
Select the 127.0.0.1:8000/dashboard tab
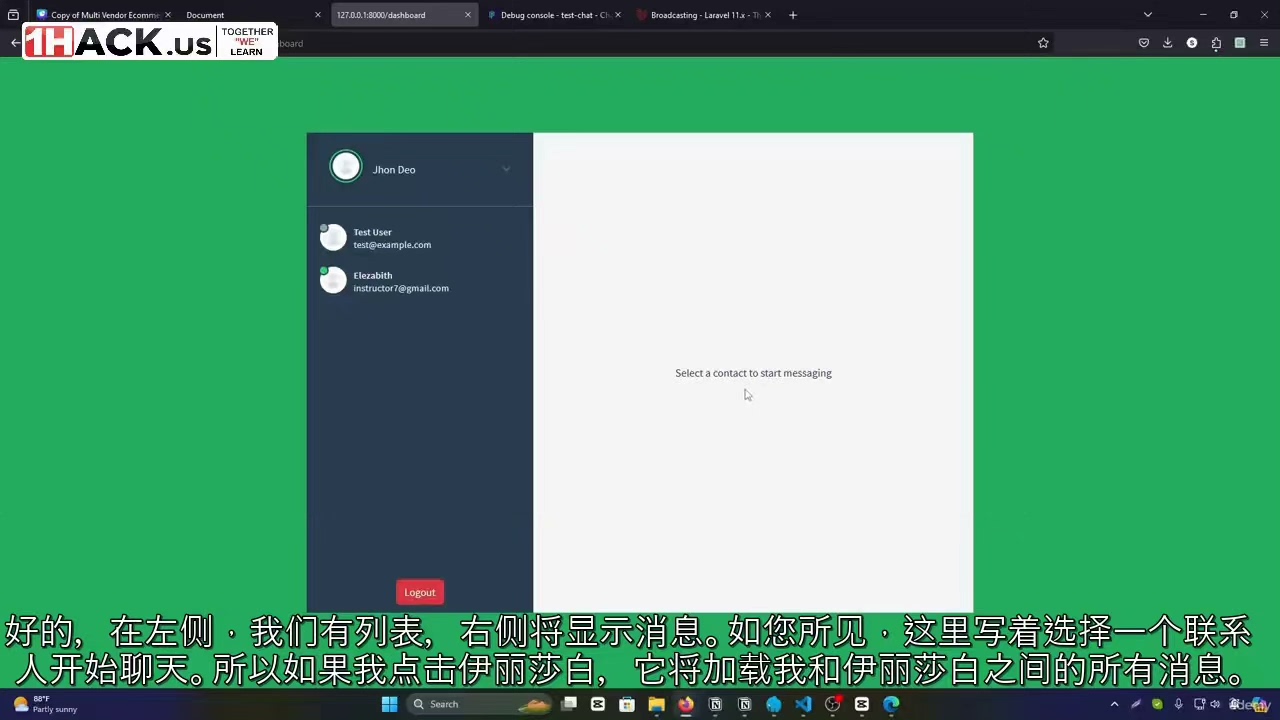(x=403, y=15)
